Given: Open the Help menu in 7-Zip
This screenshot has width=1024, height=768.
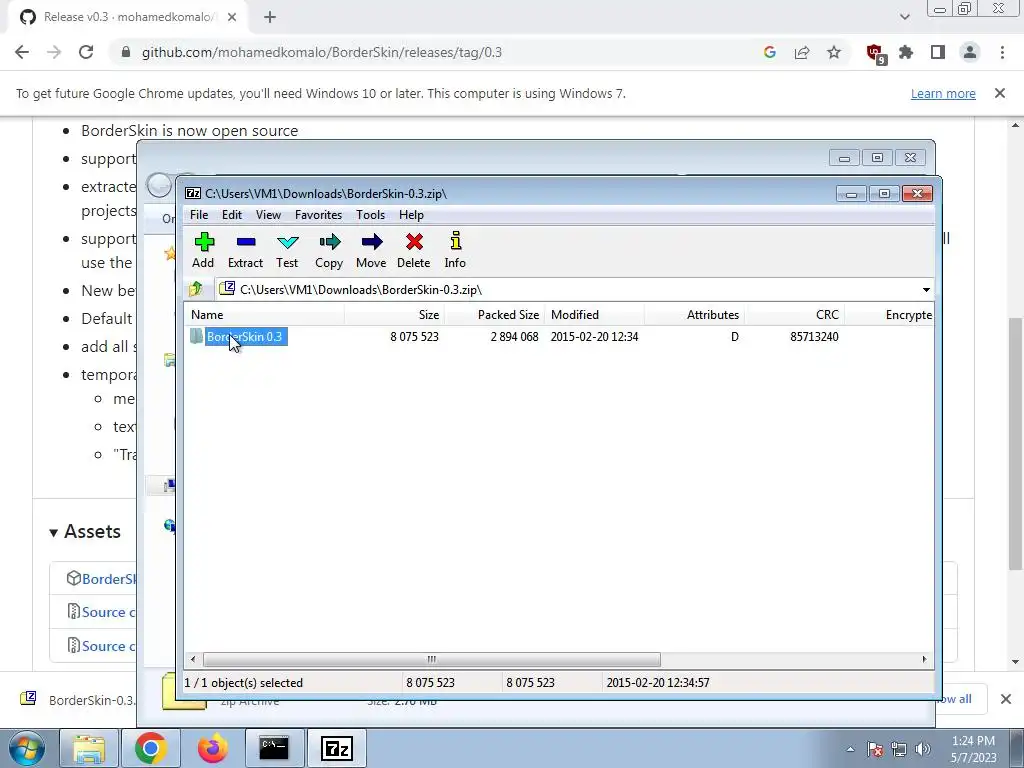Looking at the screenshot, I should (411, 215).
